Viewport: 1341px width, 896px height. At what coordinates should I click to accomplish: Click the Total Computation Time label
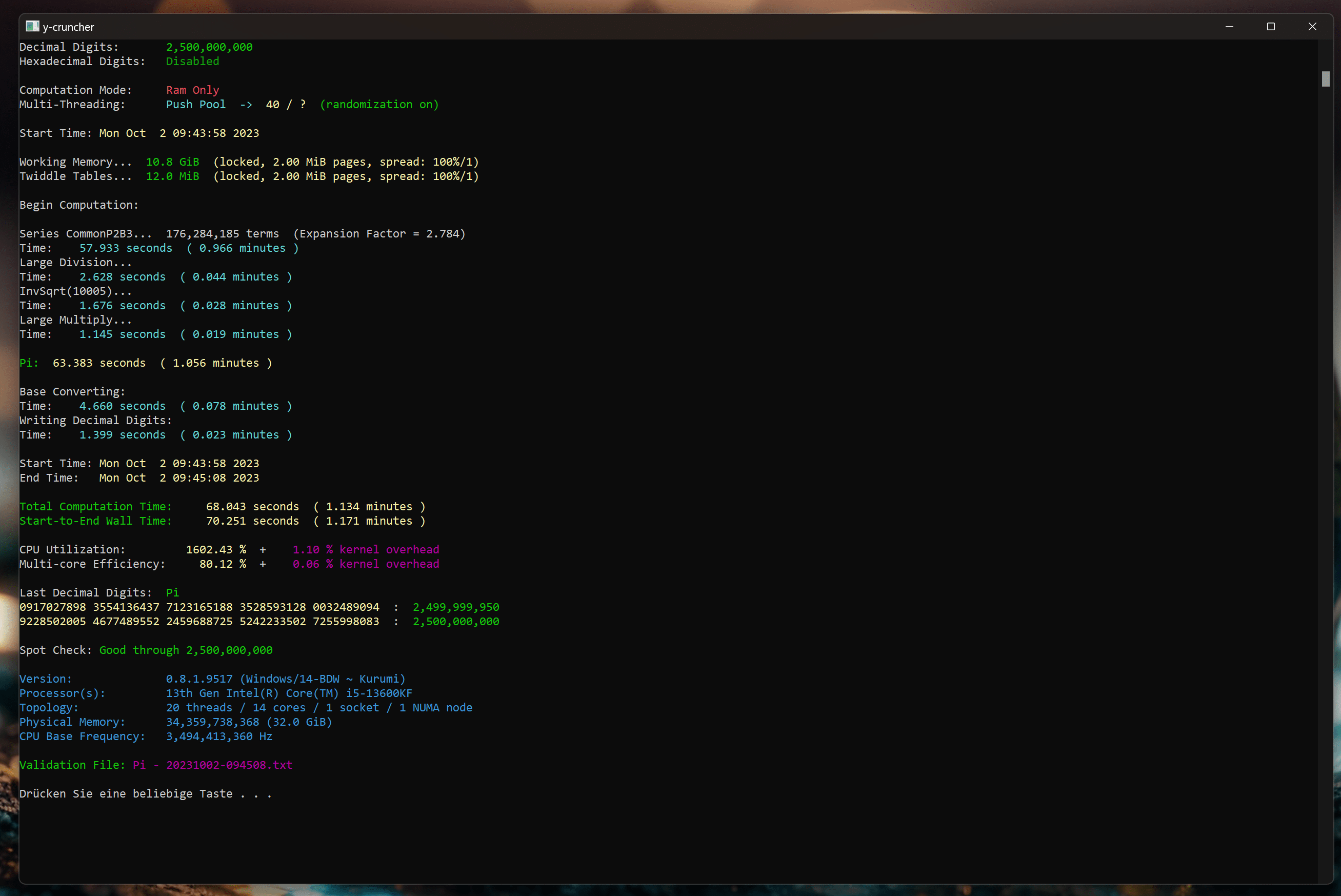(95, 506)
